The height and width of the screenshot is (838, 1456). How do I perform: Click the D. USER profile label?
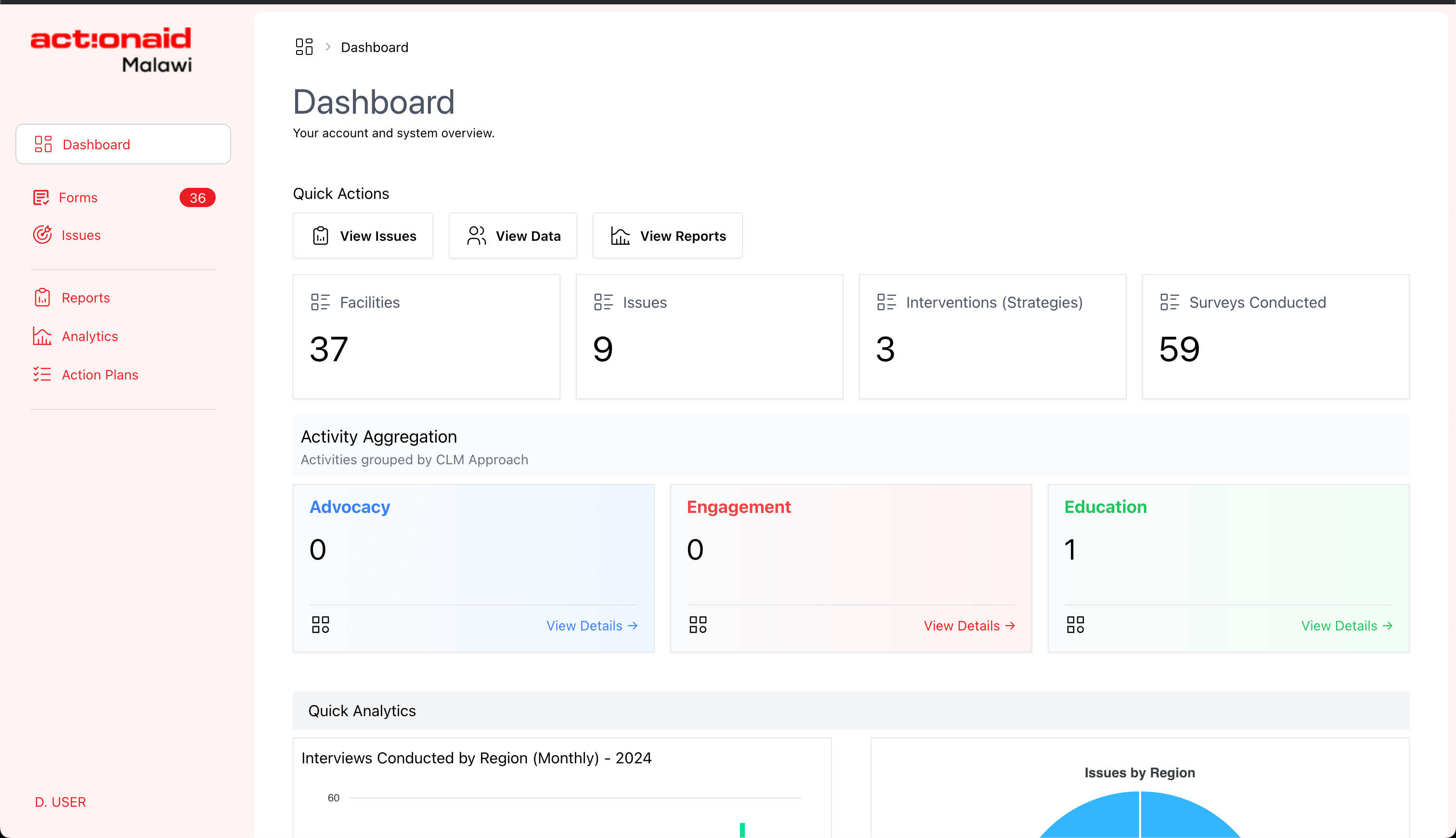[60, 802]
